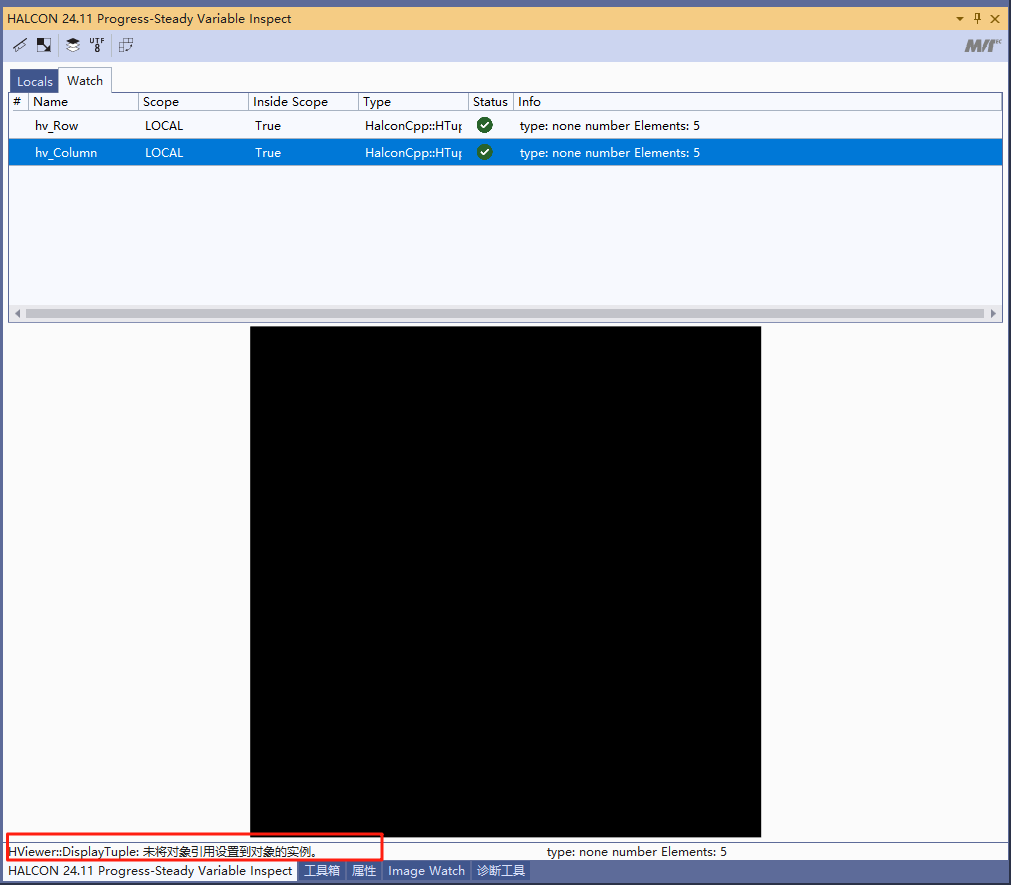Viewport: 1011px width, 885px height.
Task: Click the HalconCpp type cell for hv_Column
Action: click(413, 153)
